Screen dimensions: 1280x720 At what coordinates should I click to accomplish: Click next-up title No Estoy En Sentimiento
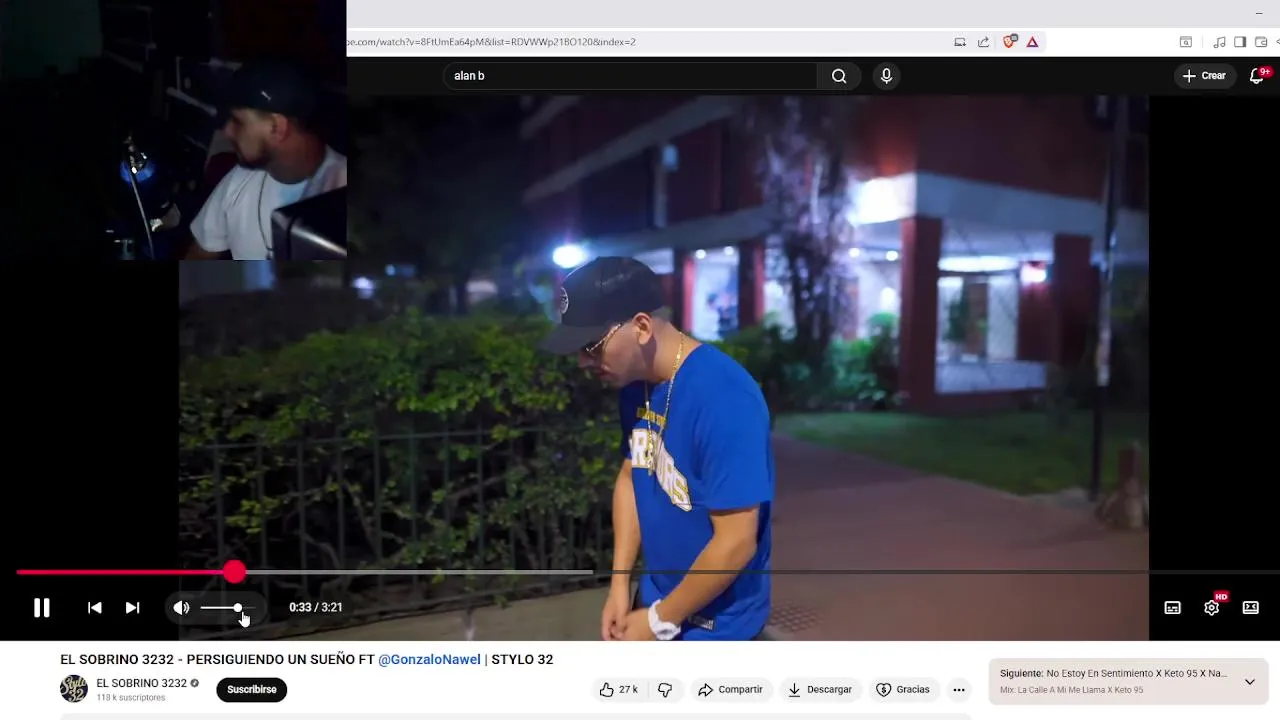coord(1137,673)
